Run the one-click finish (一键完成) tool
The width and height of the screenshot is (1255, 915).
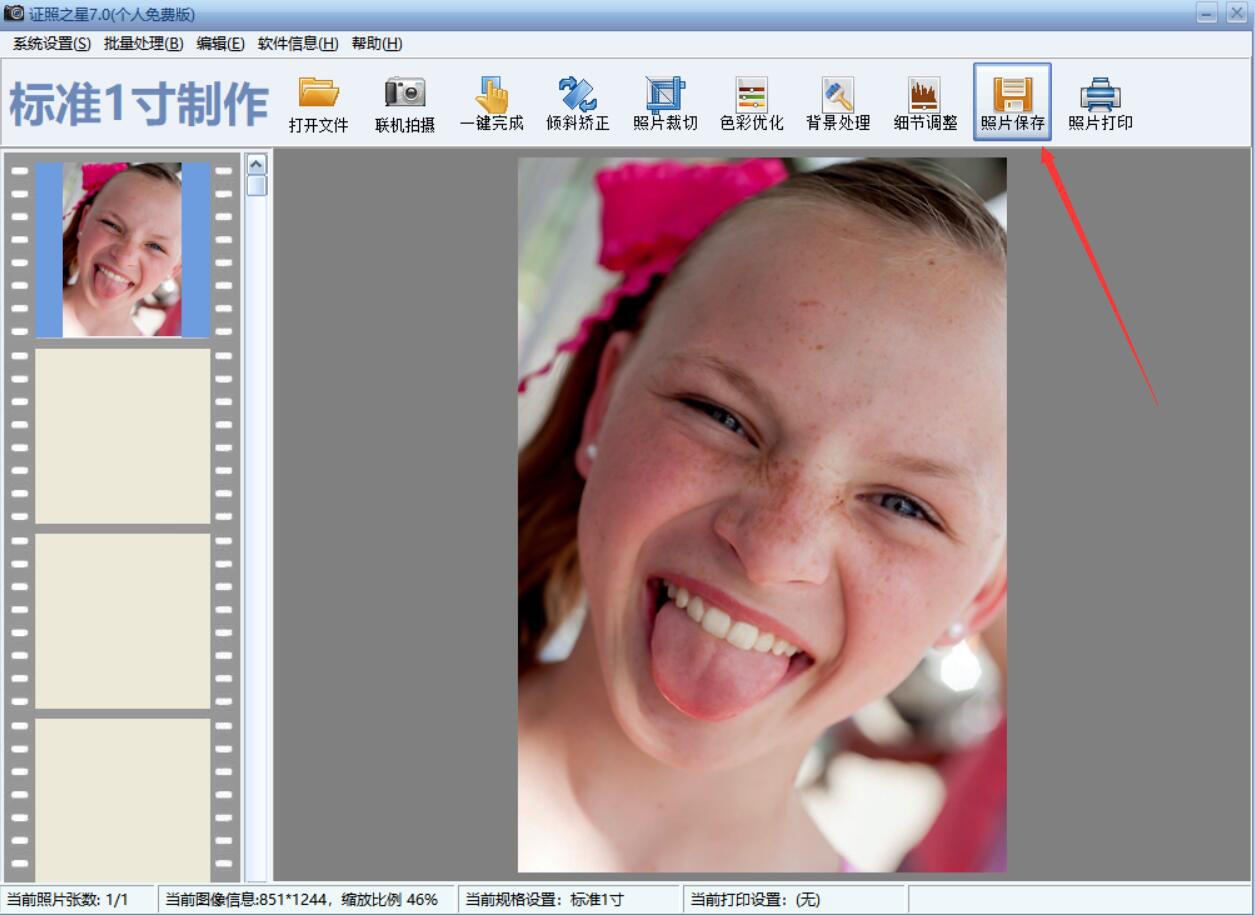point(491,94)
